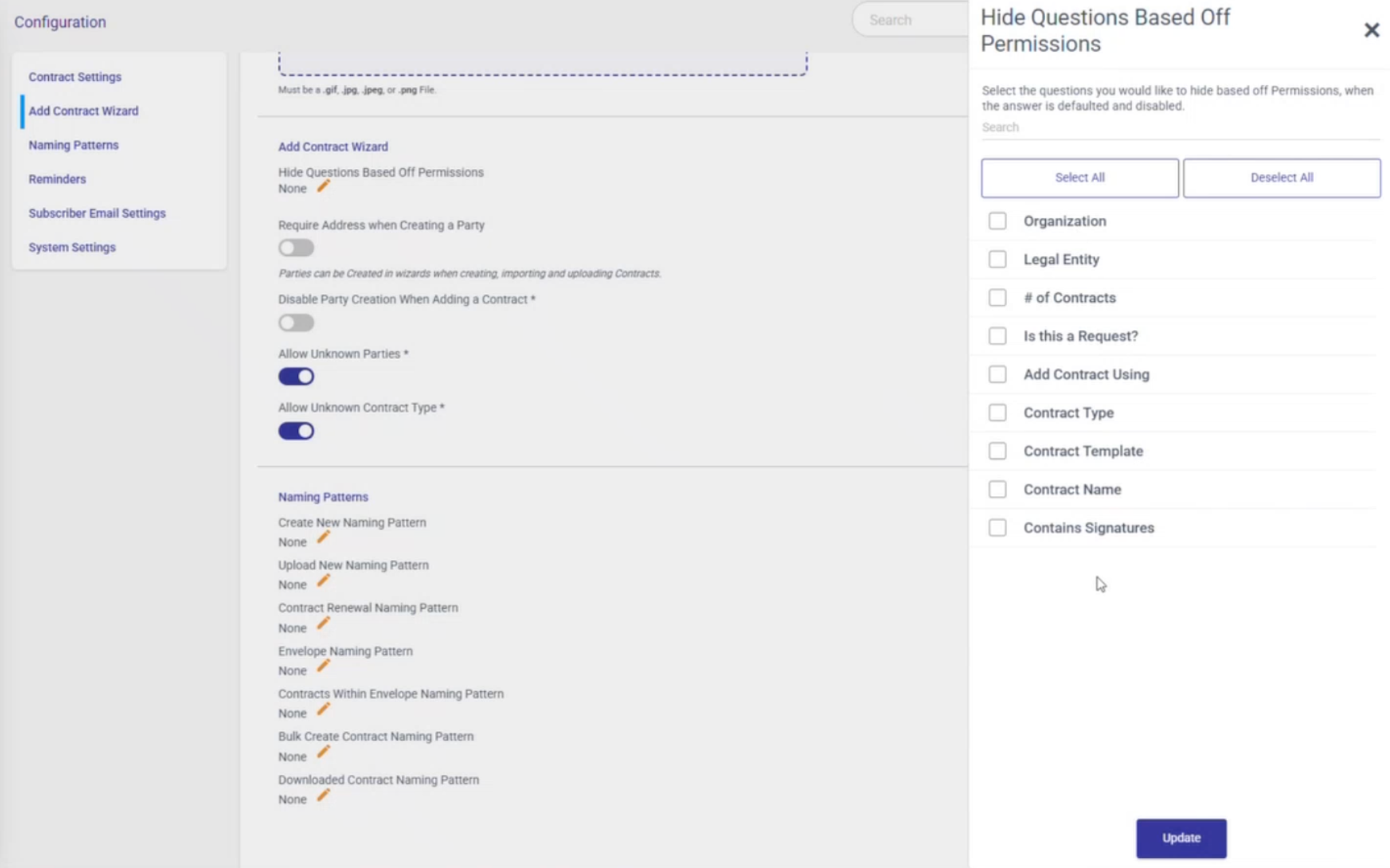Click the Deselect All button
1390x868 pixels.
point(1281,178)
